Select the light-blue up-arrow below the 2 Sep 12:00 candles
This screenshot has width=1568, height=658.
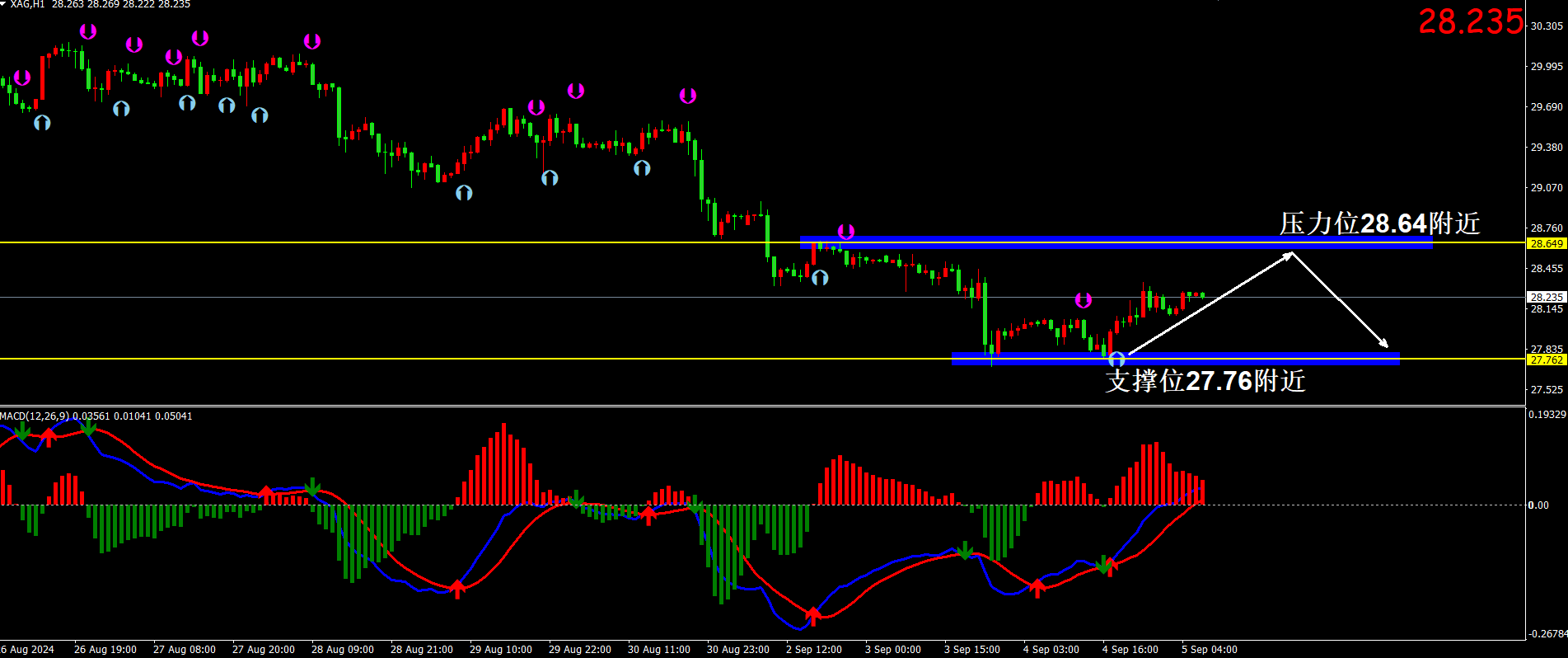click(820, 278)
